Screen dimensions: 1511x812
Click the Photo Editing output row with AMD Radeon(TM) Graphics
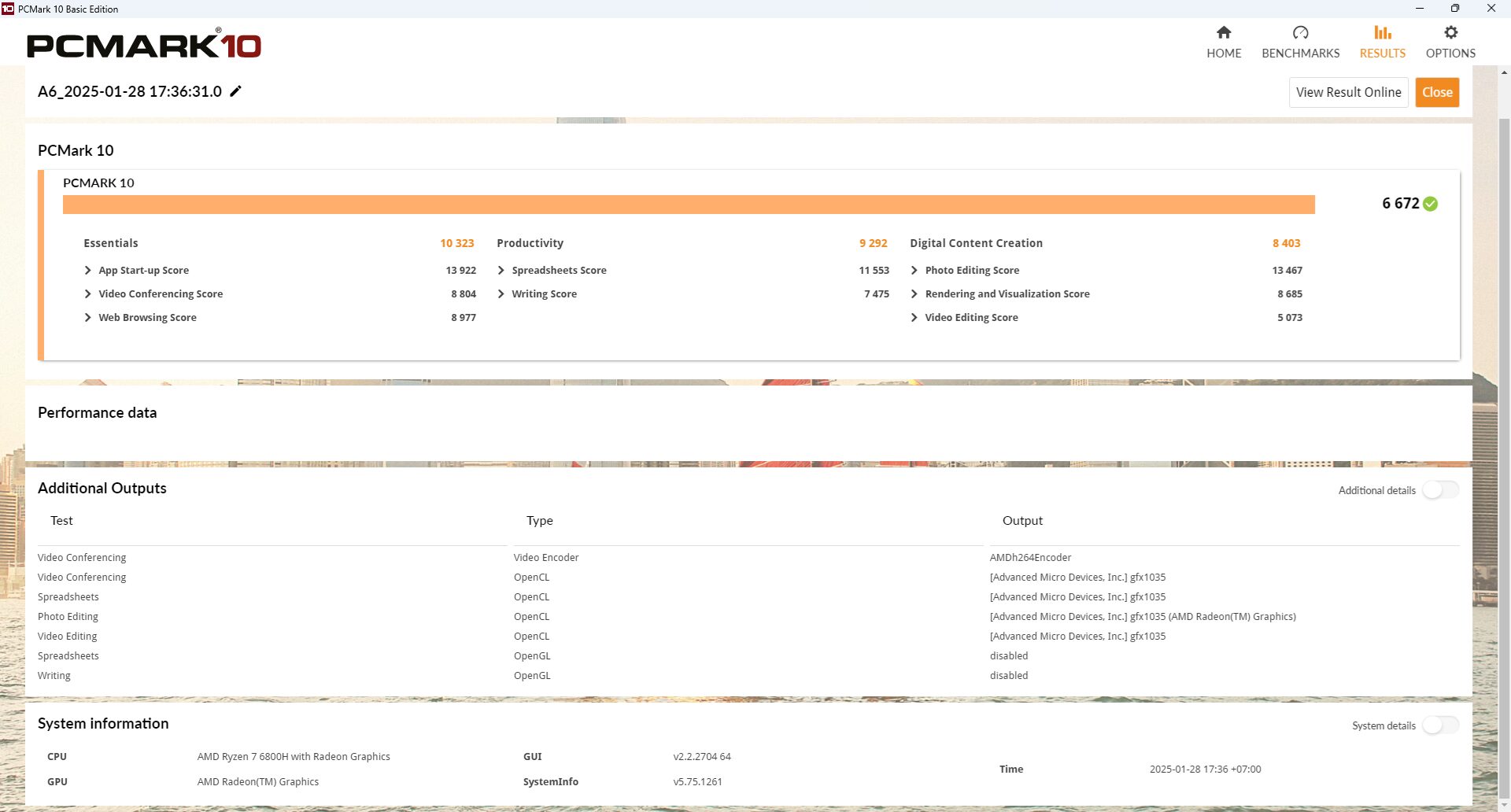(x=1143, y=616)
